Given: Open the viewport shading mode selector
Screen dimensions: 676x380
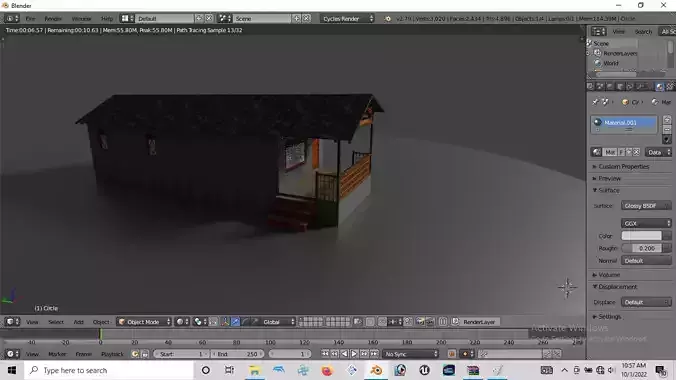Looking at the screenshot, I should 182,322.
